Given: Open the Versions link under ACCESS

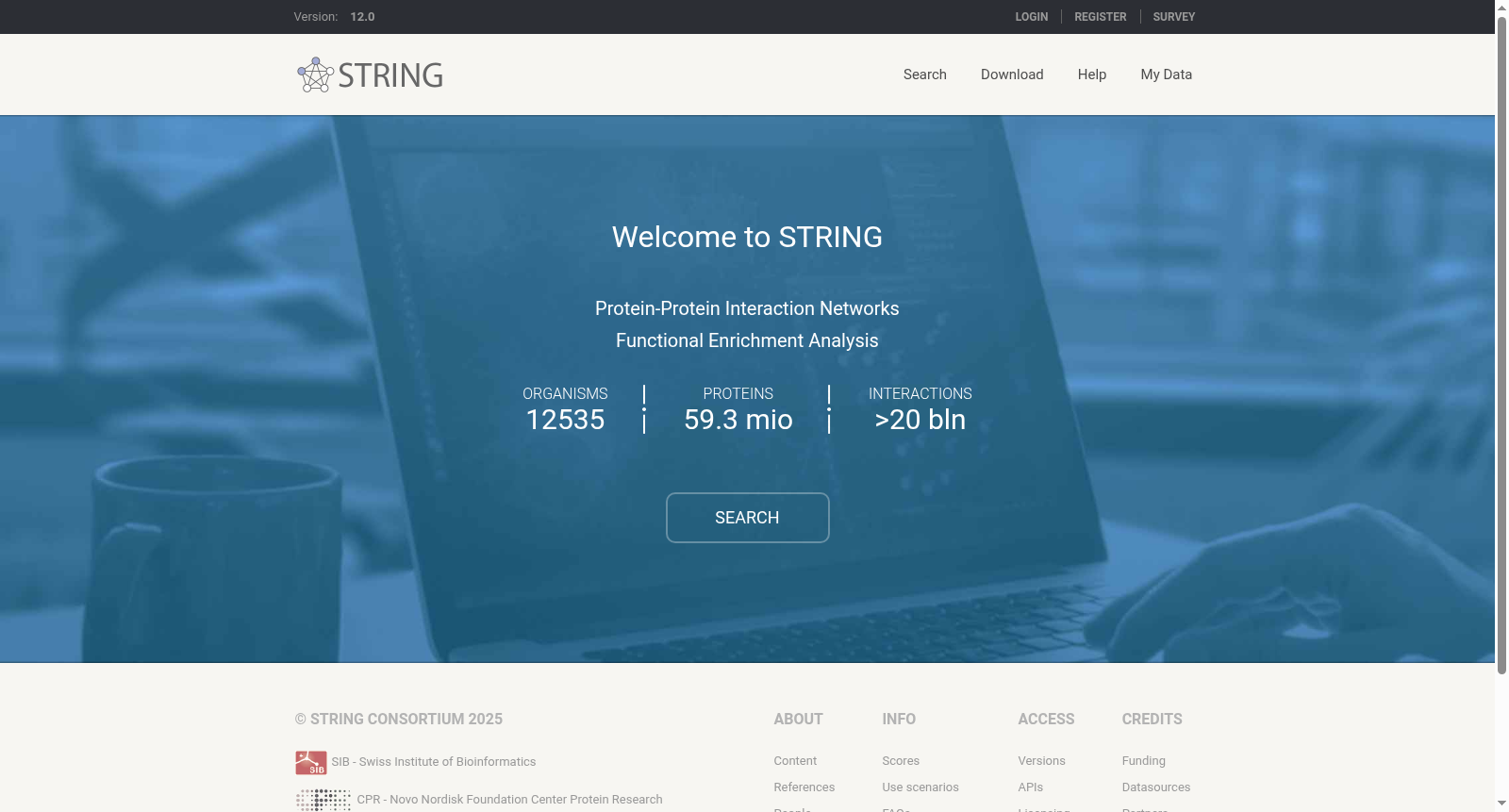Looking at the screenshot, I should [x=1041, y=761].
